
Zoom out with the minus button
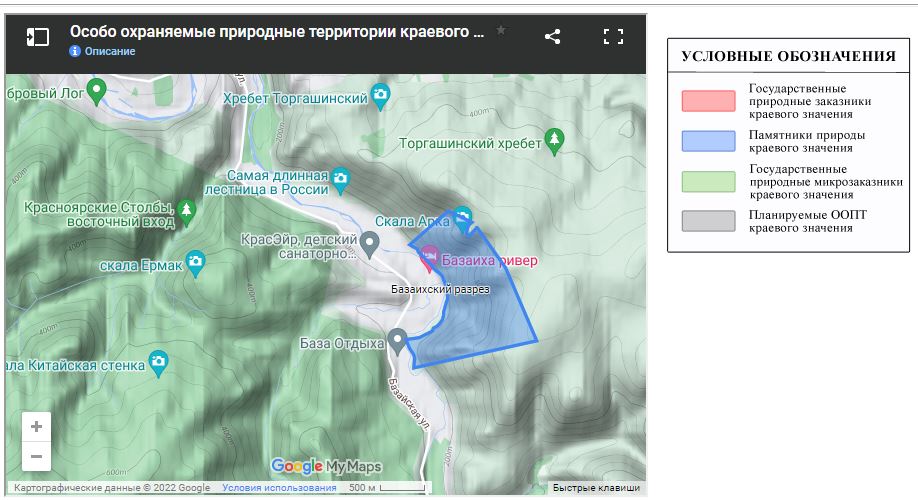(36, 456)
